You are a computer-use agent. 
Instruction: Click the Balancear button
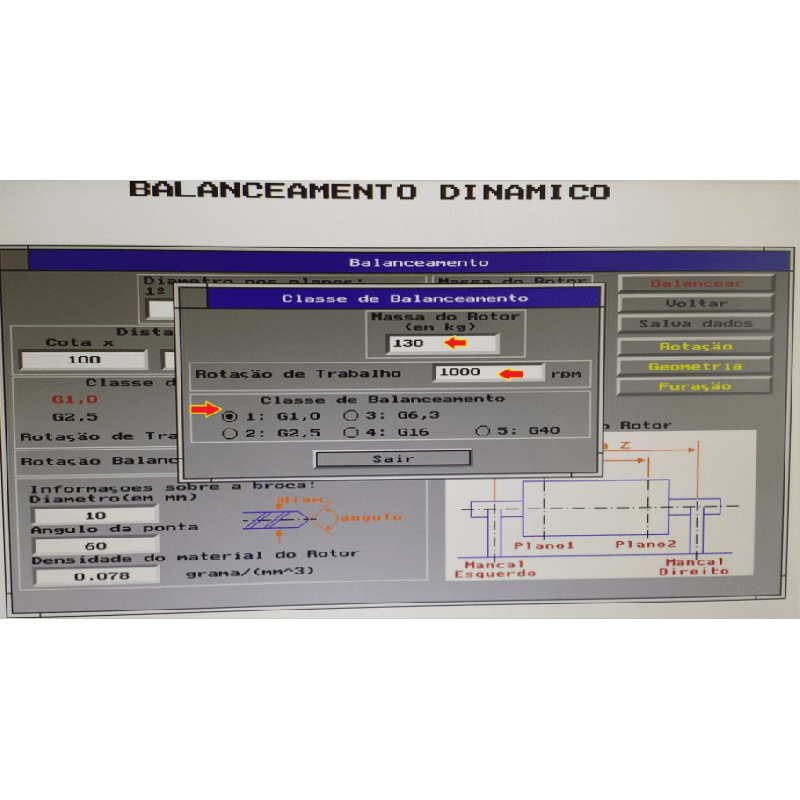695,283
